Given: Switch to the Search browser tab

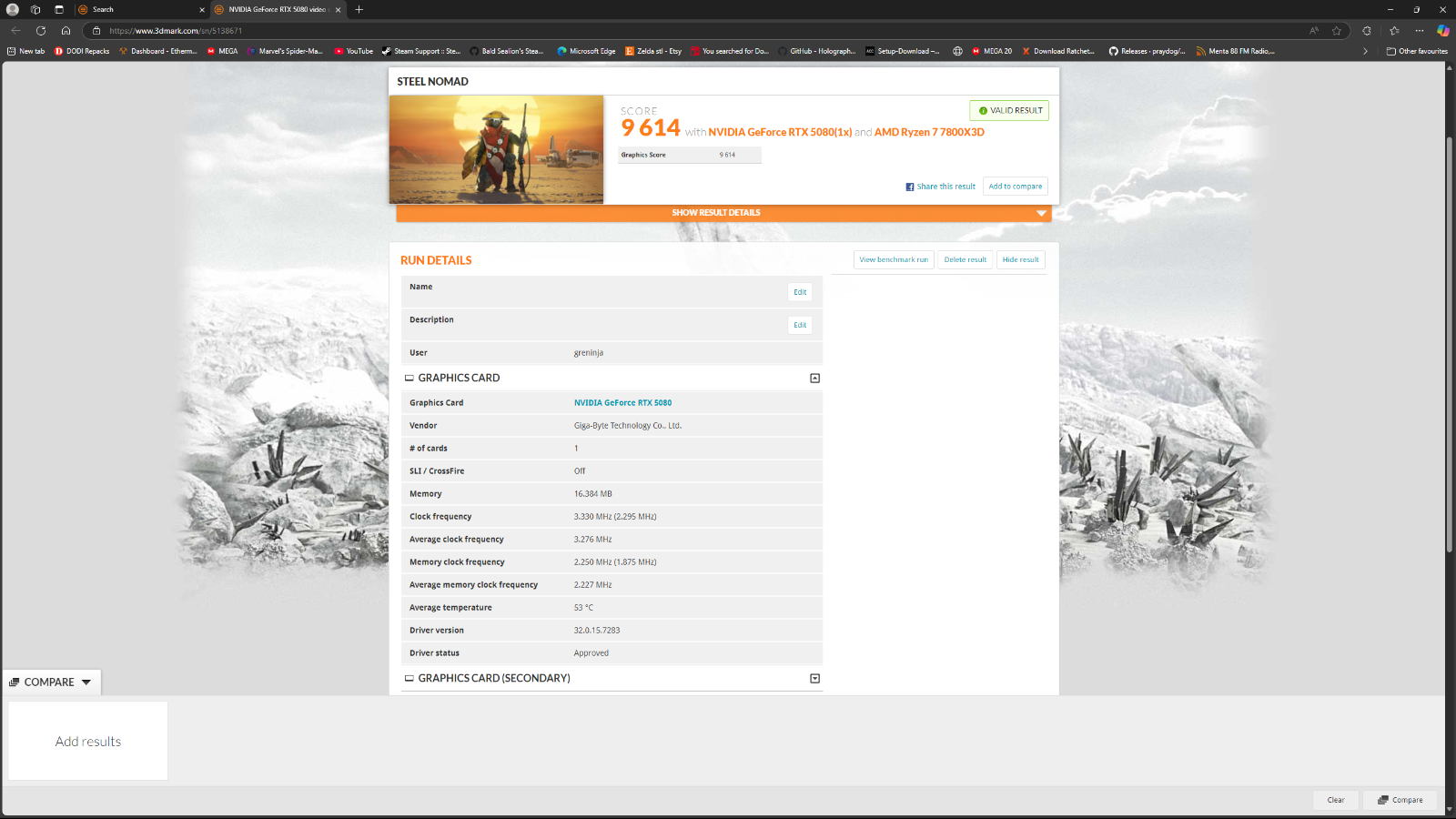Looking at the screenshot, I should coord(136,9).
